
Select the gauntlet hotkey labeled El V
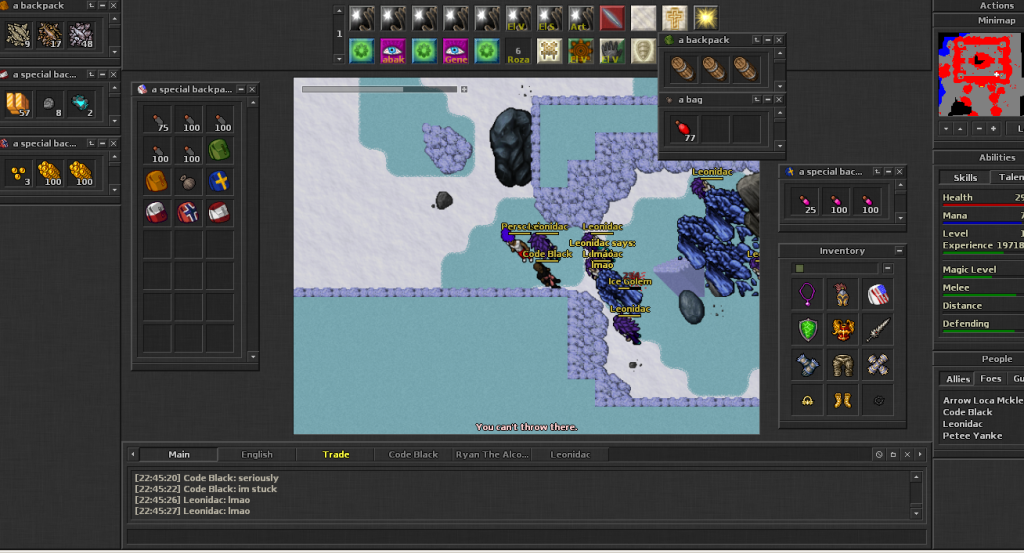tap(612, 51)
